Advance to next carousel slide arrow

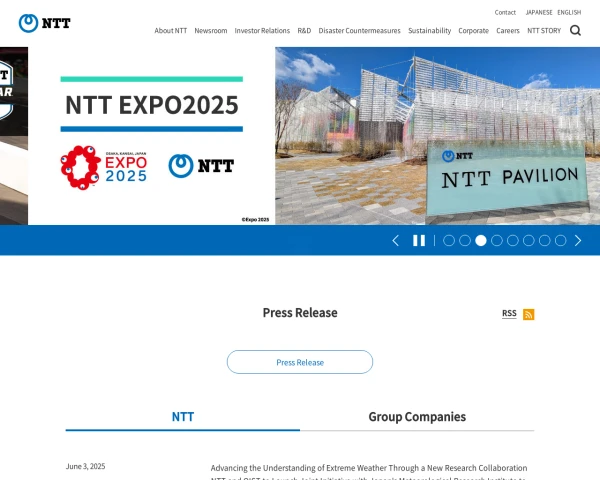pos(578,240)
